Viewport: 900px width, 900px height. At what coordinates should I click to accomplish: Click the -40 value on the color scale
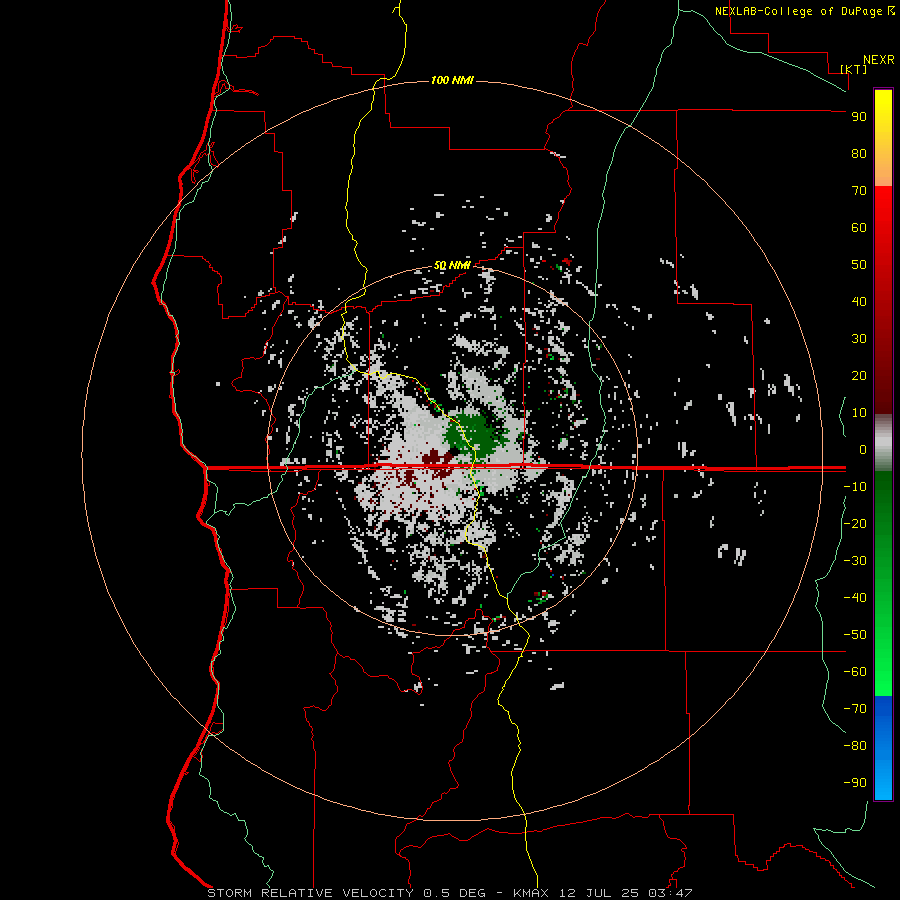coord(855,598)
